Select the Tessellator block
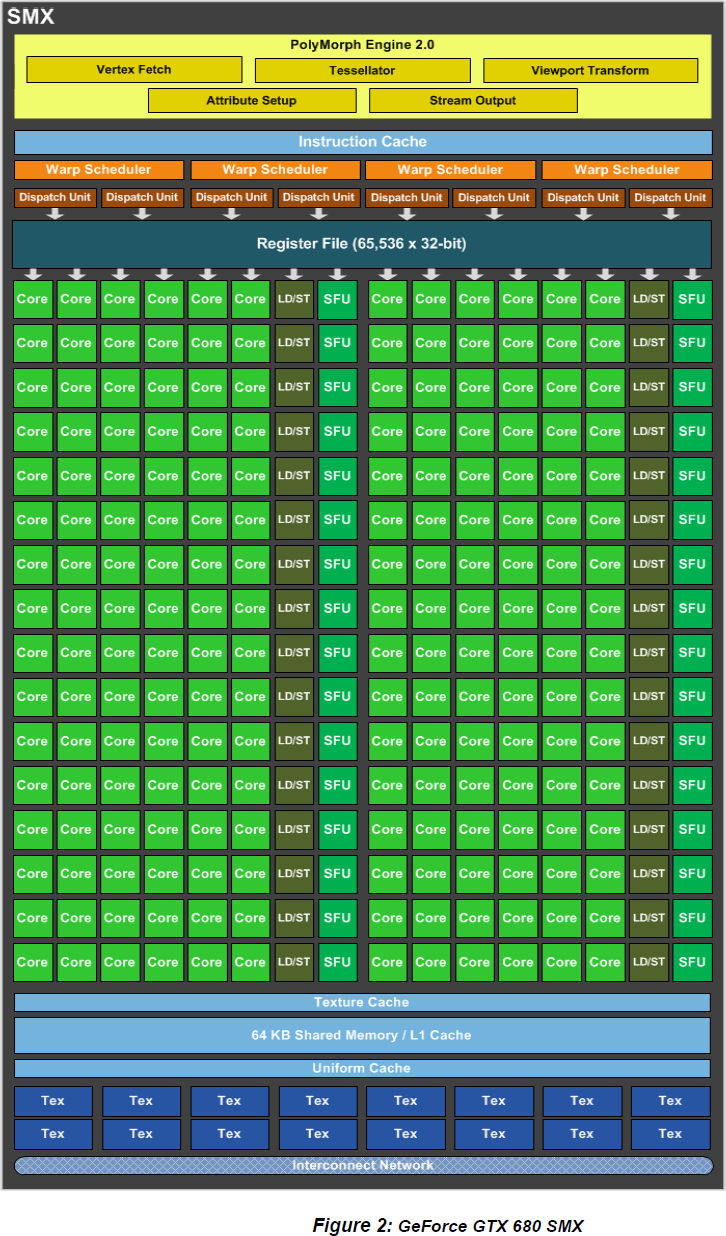Screen dimensions: 726x1236 pos(362,71)
